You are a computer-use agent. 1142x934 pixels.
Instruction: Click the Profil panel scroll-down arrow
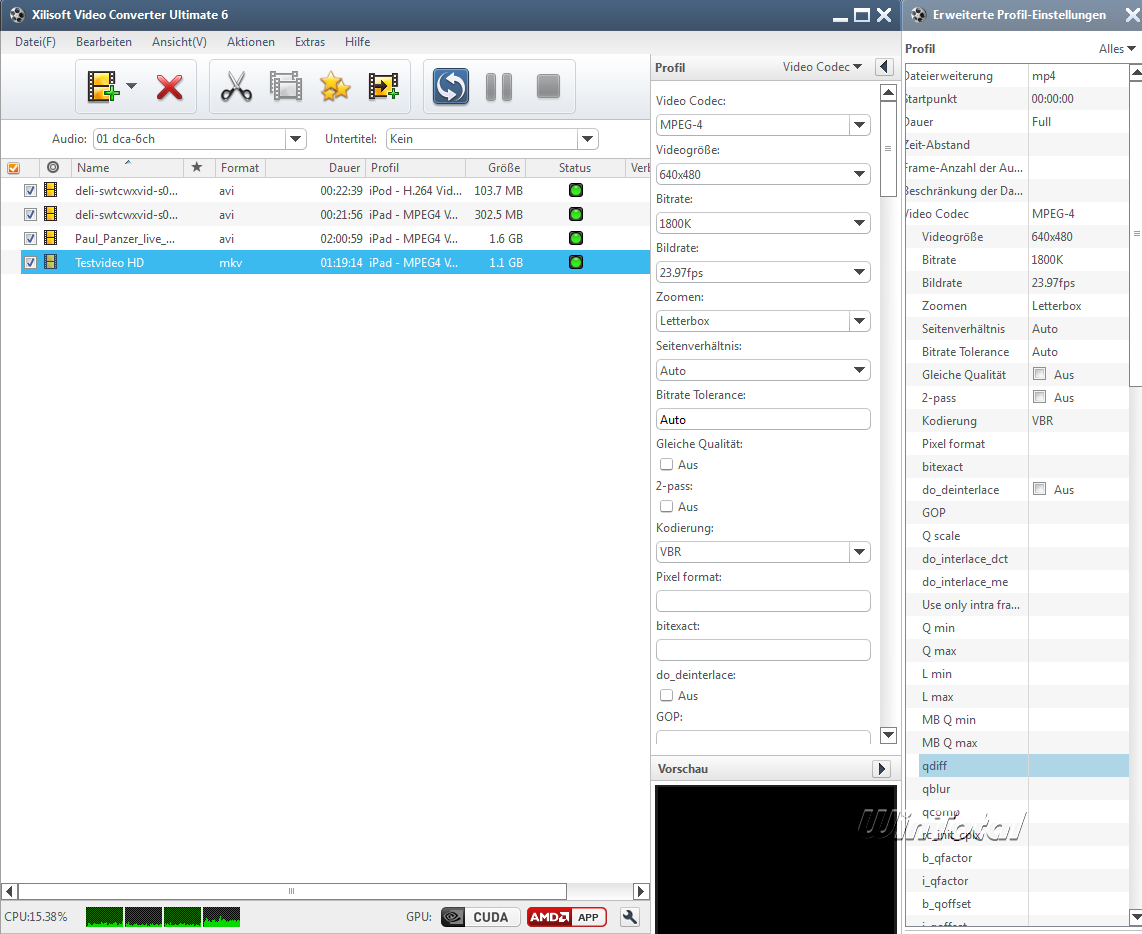[889, 734]
